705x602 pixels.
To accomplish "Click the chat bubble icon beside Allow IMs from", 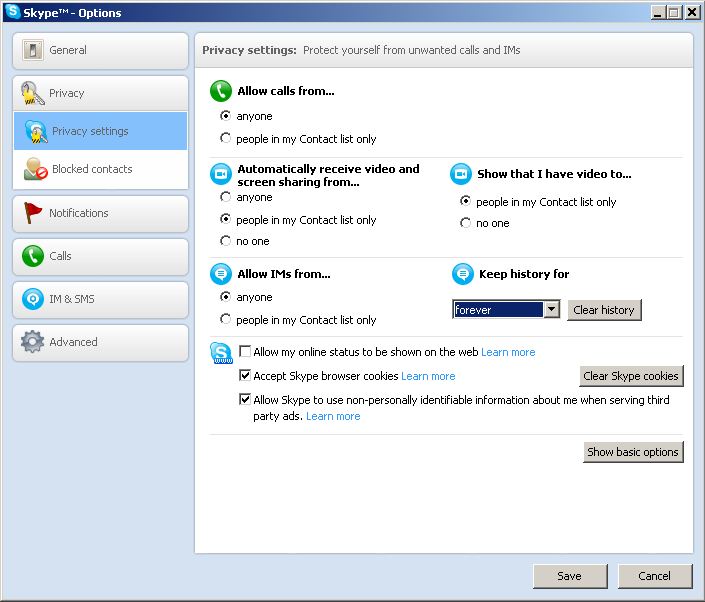I will tap(221, 274).
